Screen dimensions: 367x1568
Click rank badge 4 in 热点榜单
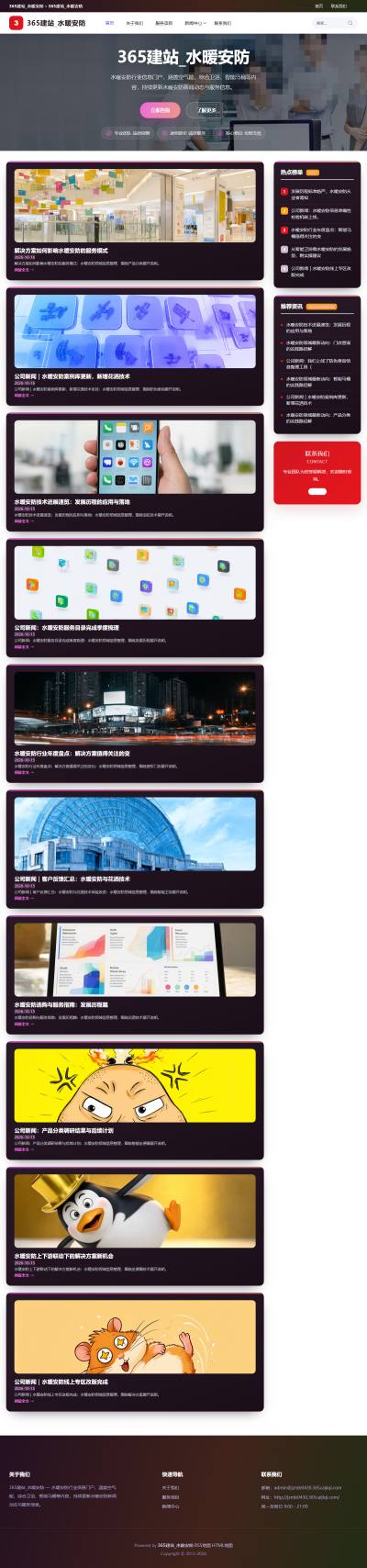pyautogui.click(x=284, y=249)
